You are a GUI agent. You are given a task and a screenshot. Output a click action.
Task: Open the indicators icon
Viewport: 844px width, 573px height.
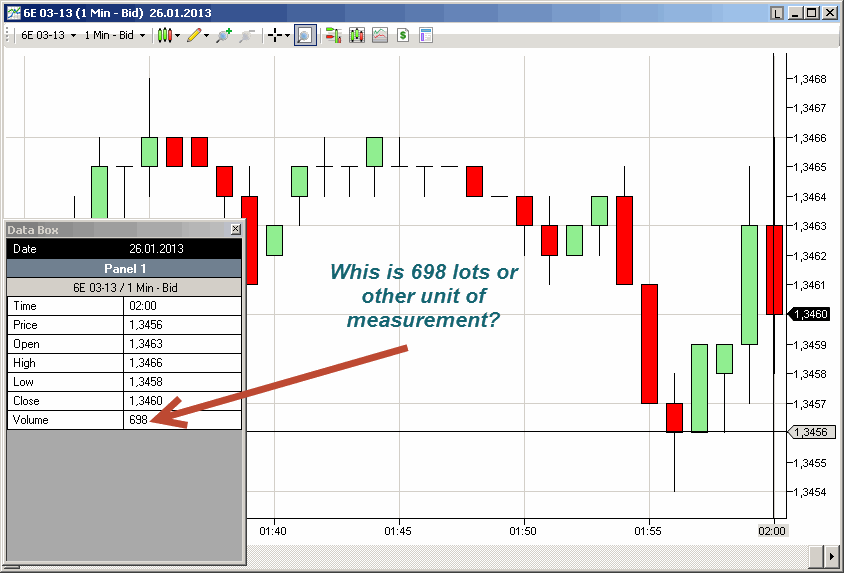pos(380,35)
